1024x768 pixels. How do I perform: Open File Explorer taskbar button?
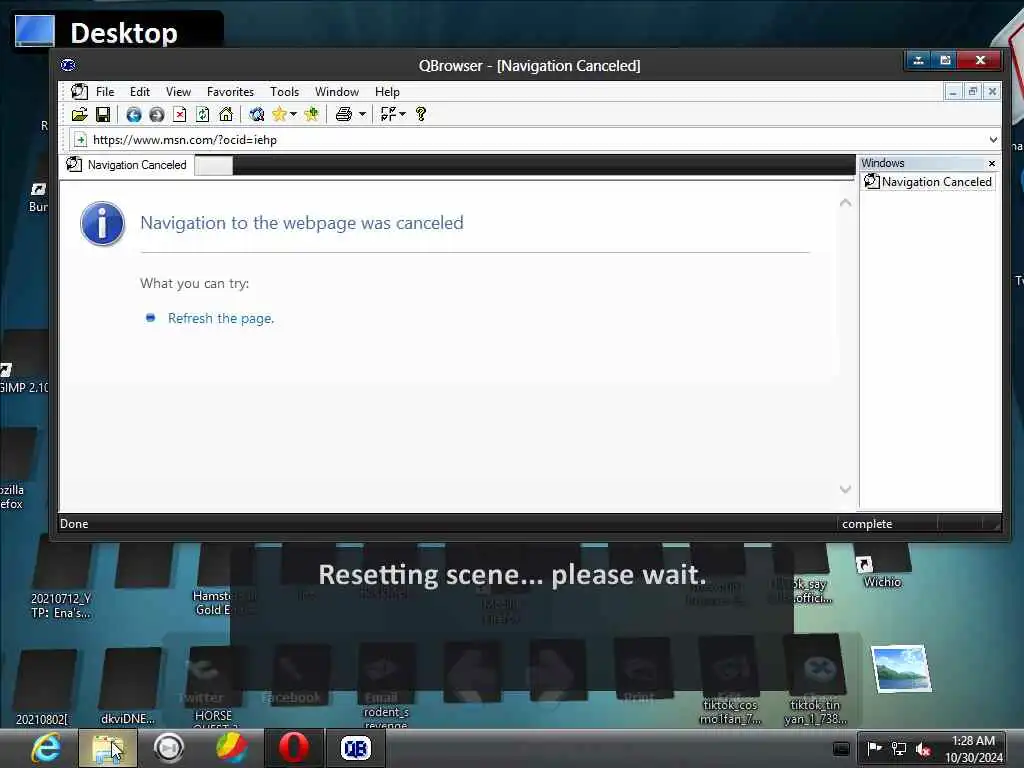click(108, 748)
